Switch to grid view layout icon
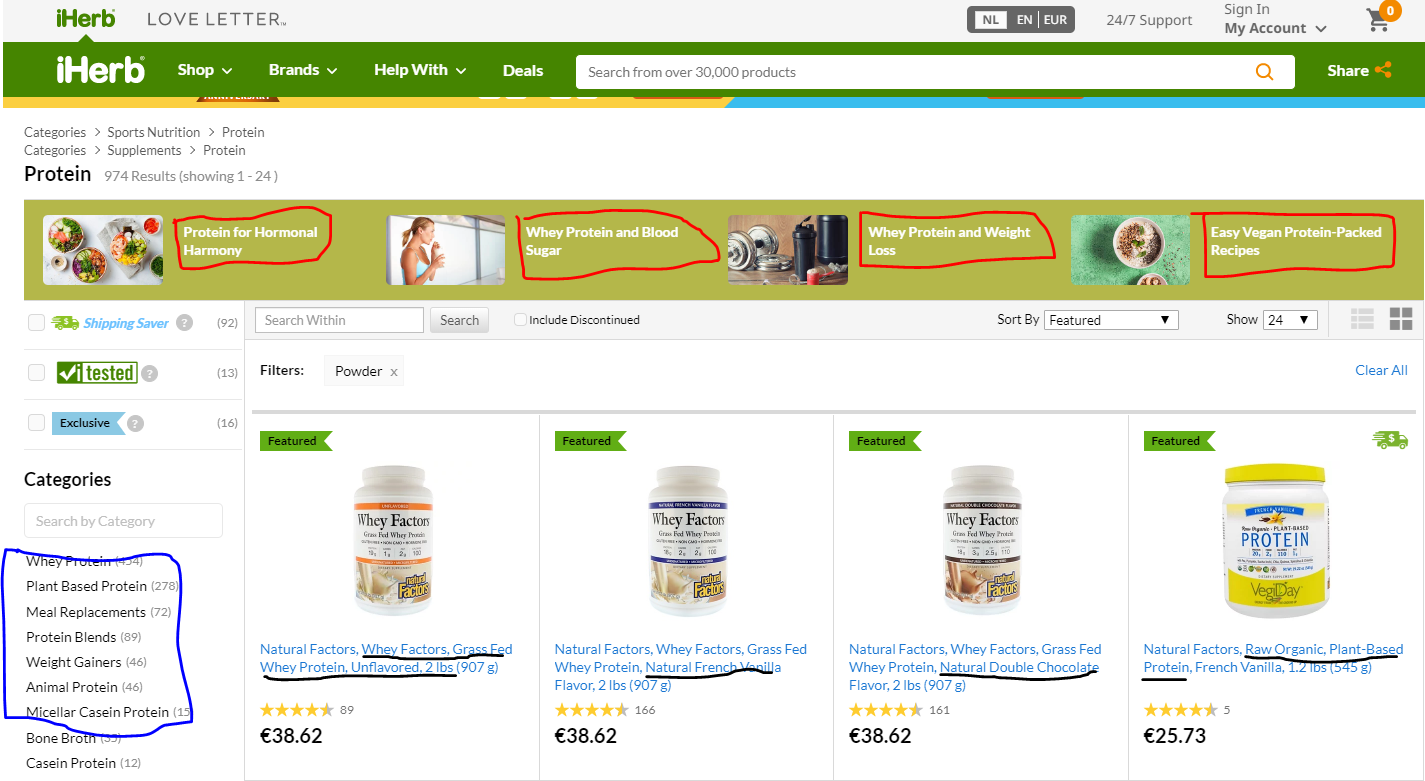1425x781 pixels. tap(1401, 319)
